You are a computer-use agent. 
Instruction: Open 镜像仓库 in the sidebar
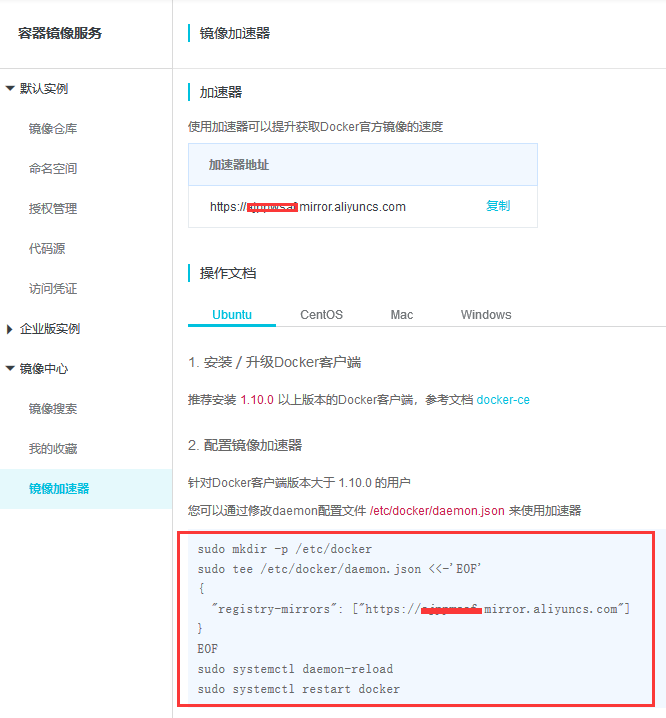(53, 129)
